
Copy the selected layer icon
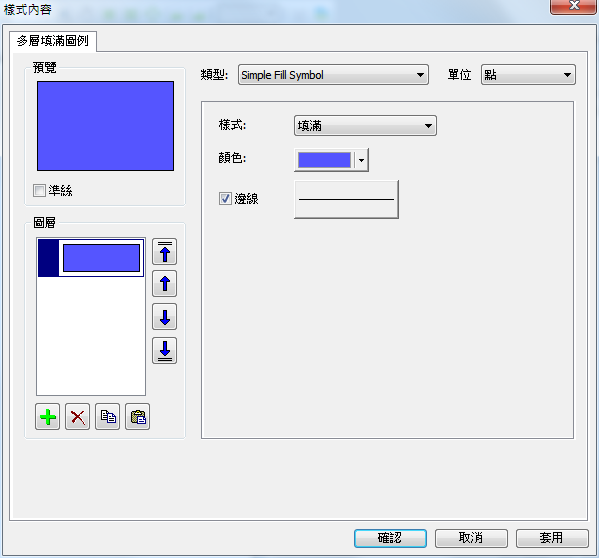coord(107,417)
